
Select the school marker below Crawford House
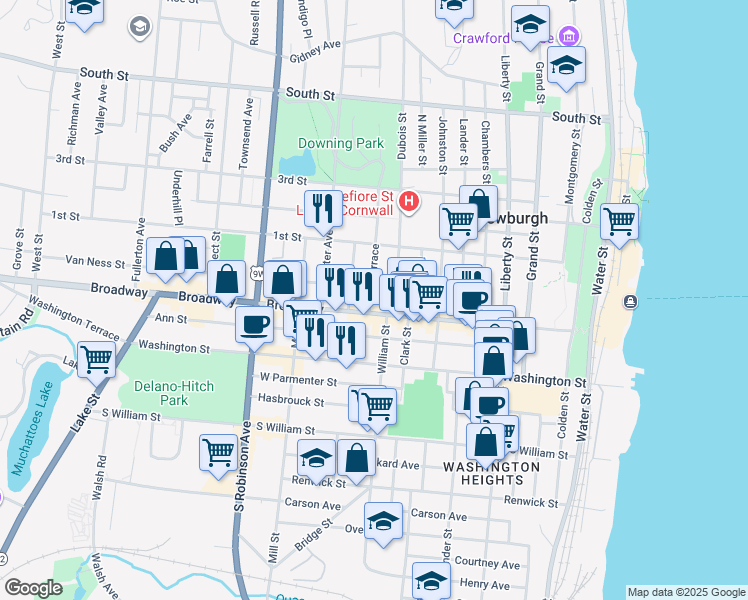[x=567, y=65]
